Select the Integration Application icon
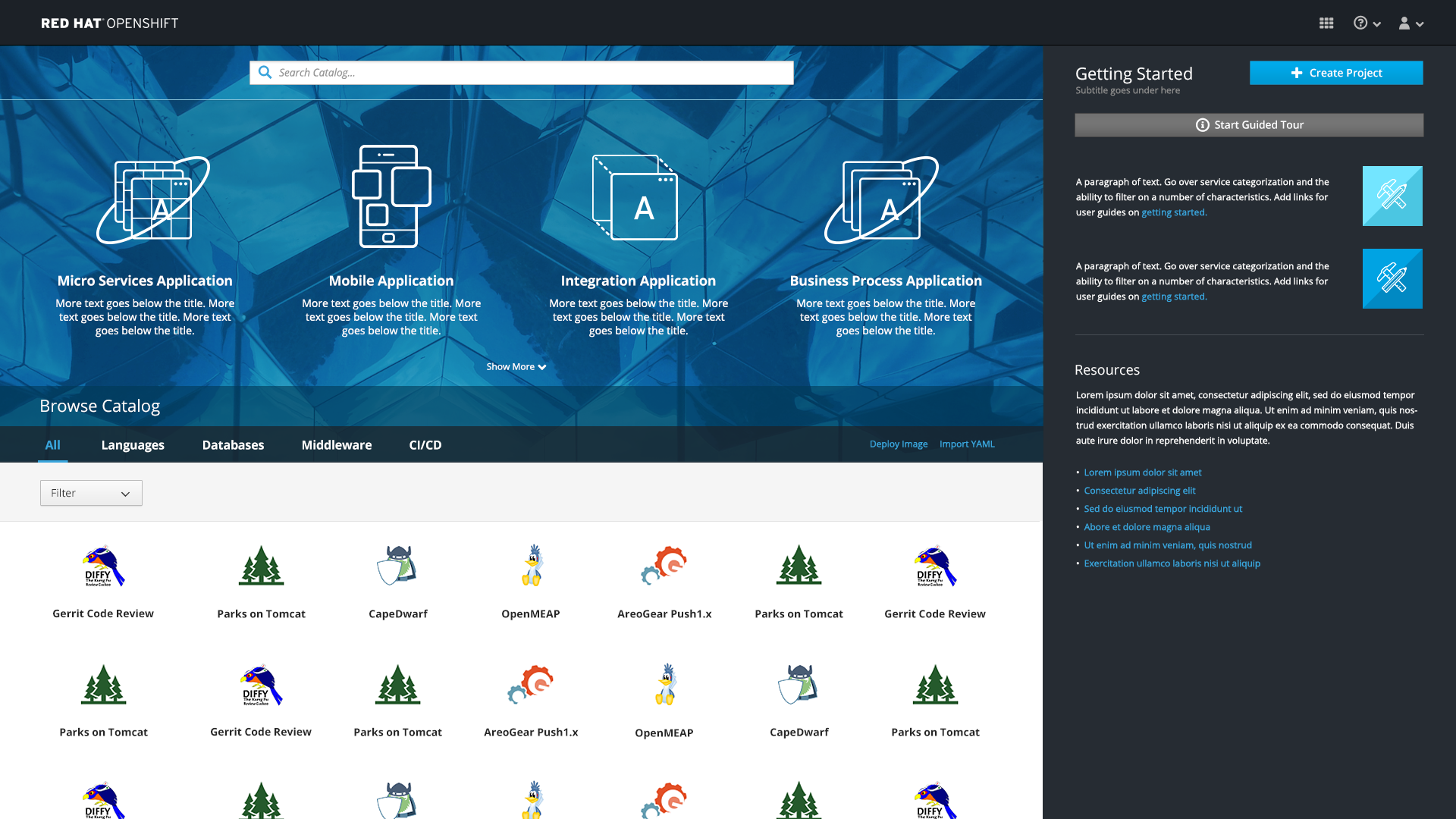The image size is (1456, 819). pos(635,197)
